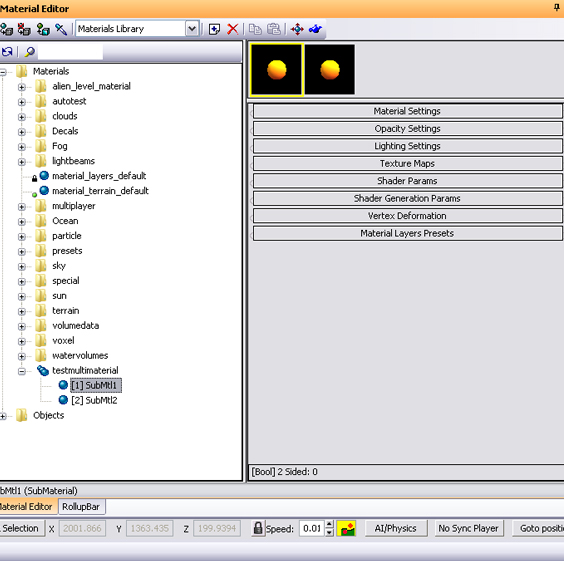Click the reset material on selection icon

pos(24,29)
